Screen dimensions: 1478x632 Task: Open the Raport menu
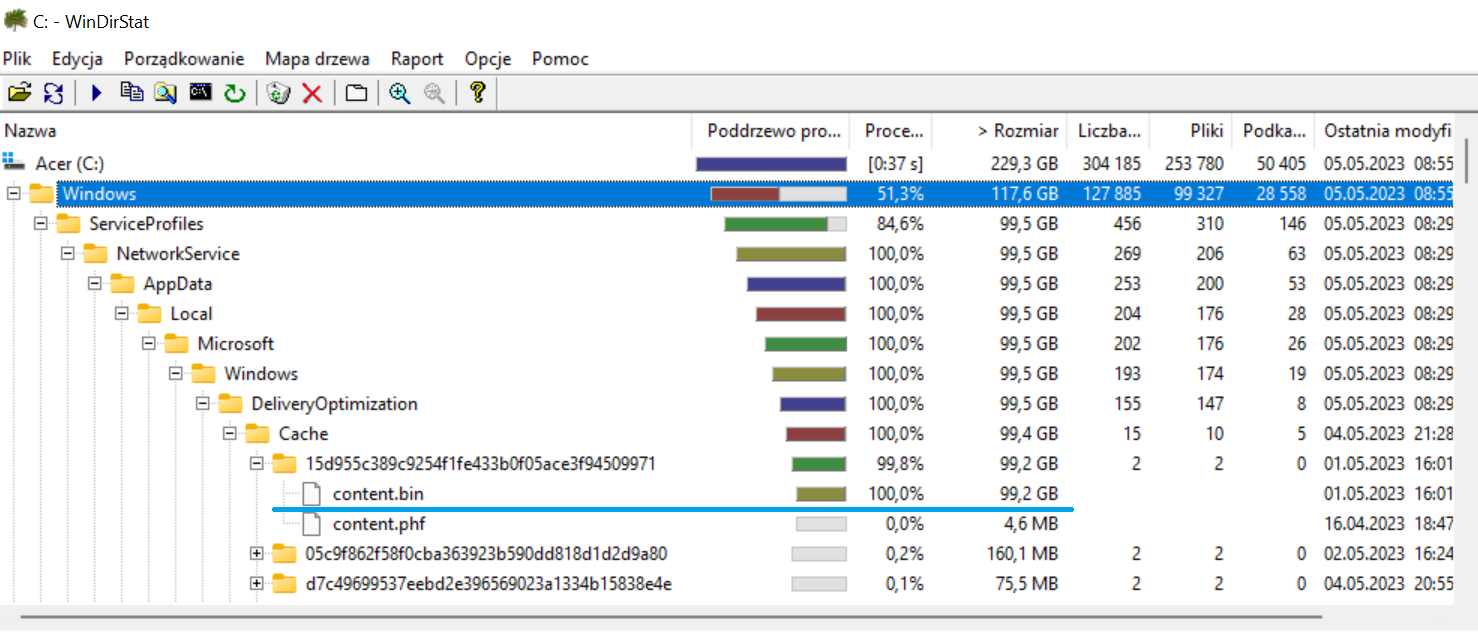(x=417, y=59)
